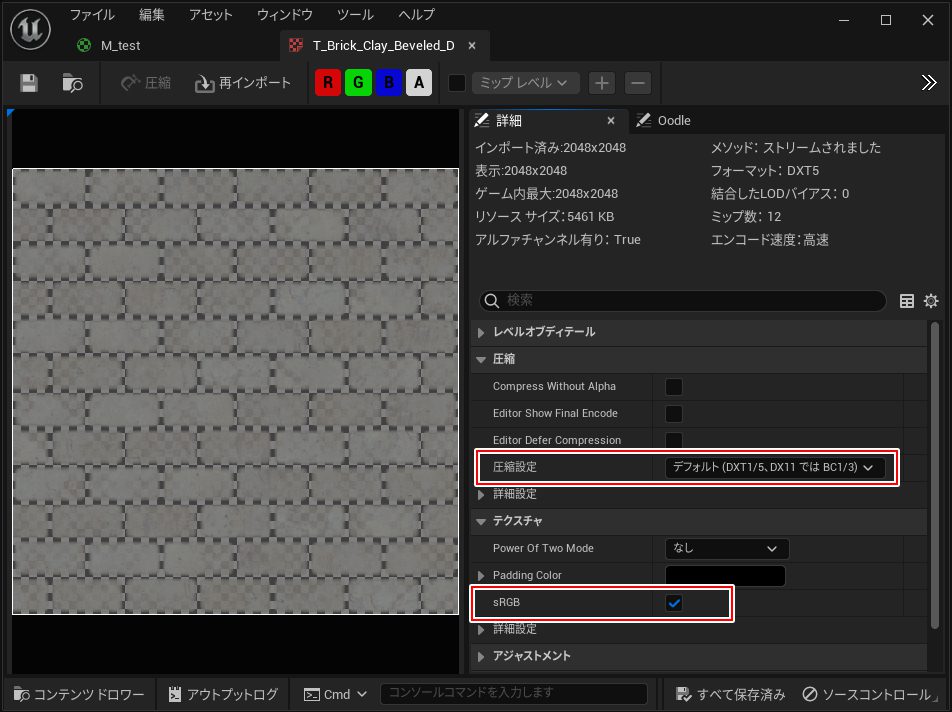Click the black Padding Color swatch

pos(725,576)
